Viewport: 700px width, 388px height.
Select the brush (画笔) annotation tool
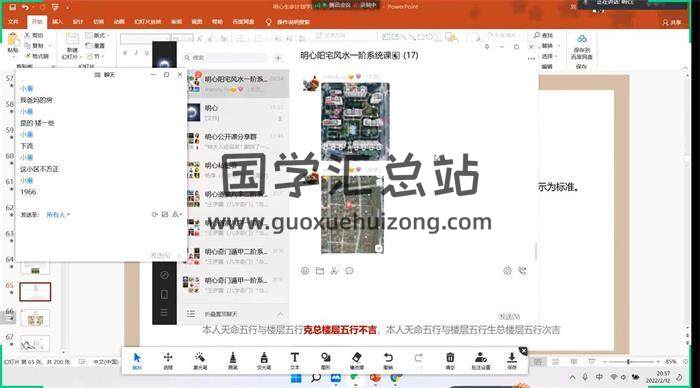[233, 360]
